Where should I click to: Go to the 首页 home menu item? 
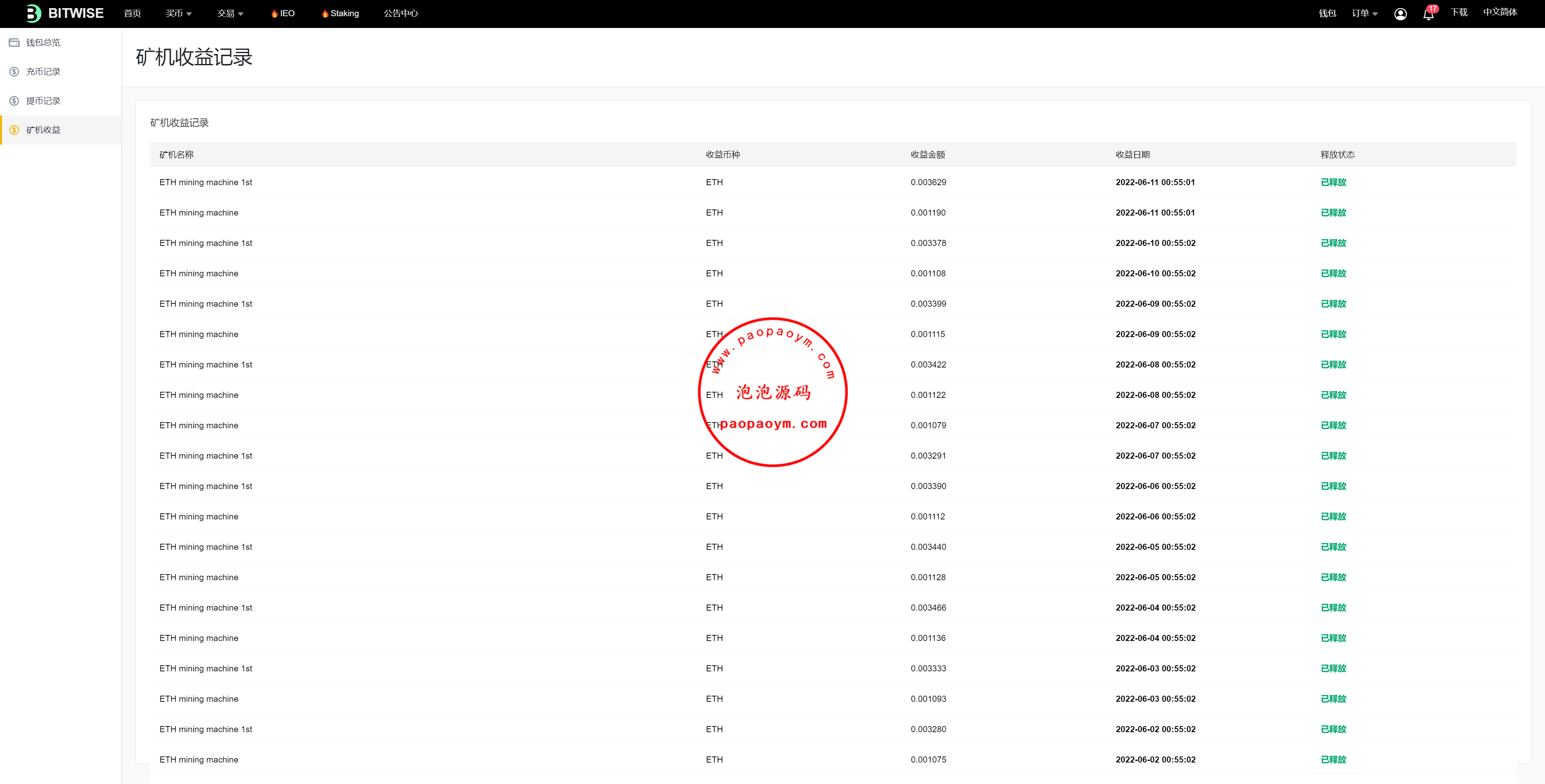132,13
